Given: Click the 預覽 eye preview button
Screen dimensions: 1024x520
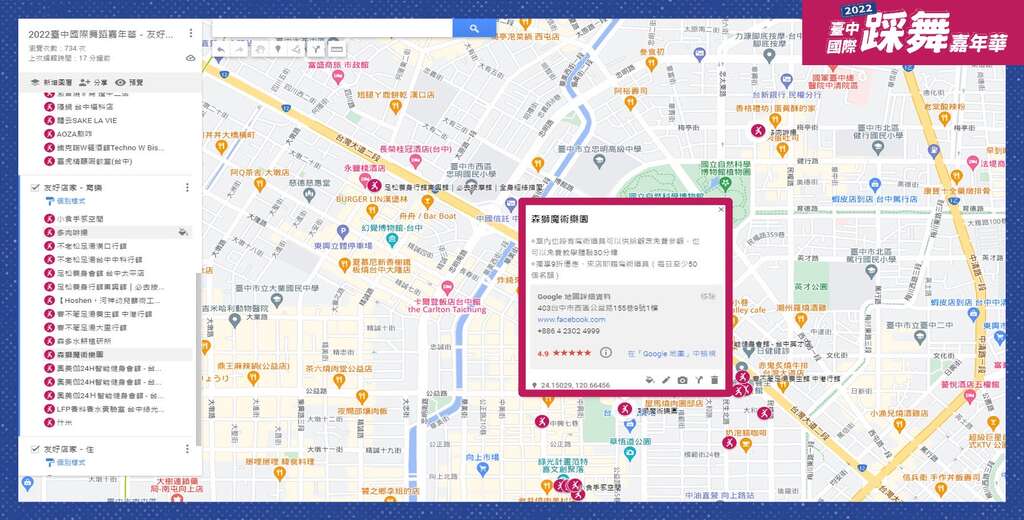Looking at the screenshot, I should tap(129, 82).
